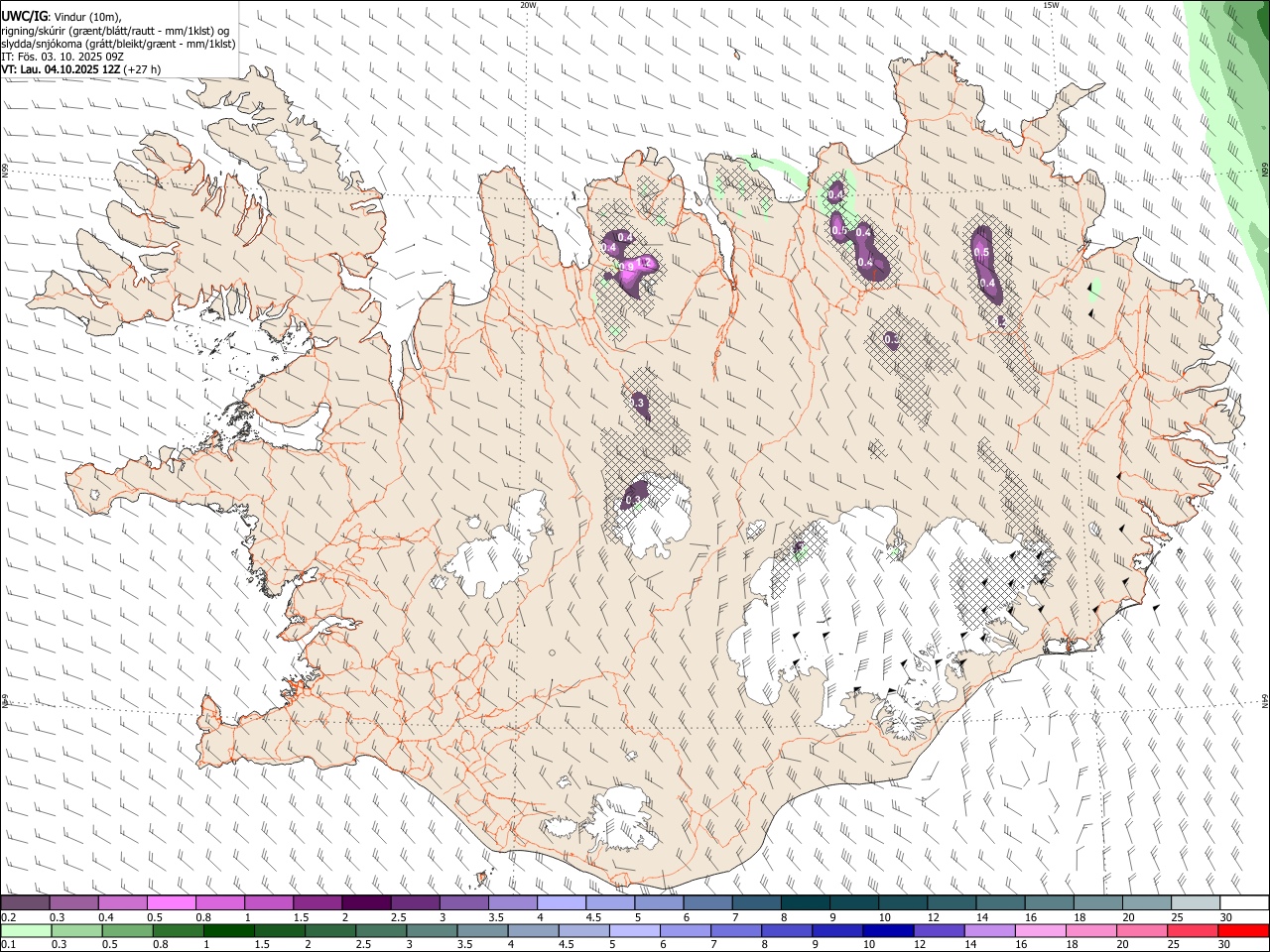Select the white upper legend swatch above 30
1270x952 pixels.
click(1244, 902)
